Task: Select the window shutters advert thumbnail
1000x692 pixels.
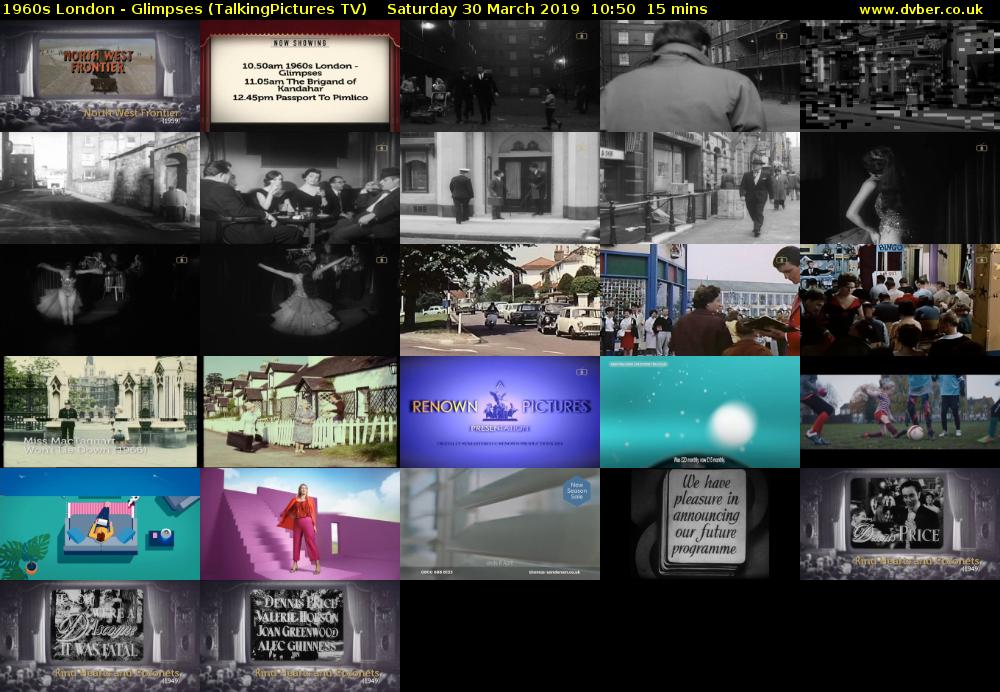Action: click(500, 524)
